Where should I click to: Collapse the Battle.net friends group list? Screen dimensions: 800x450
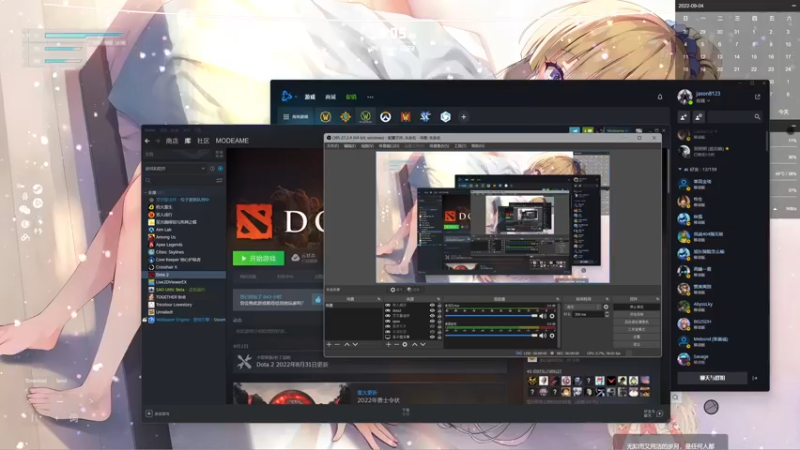coord(680,169)
